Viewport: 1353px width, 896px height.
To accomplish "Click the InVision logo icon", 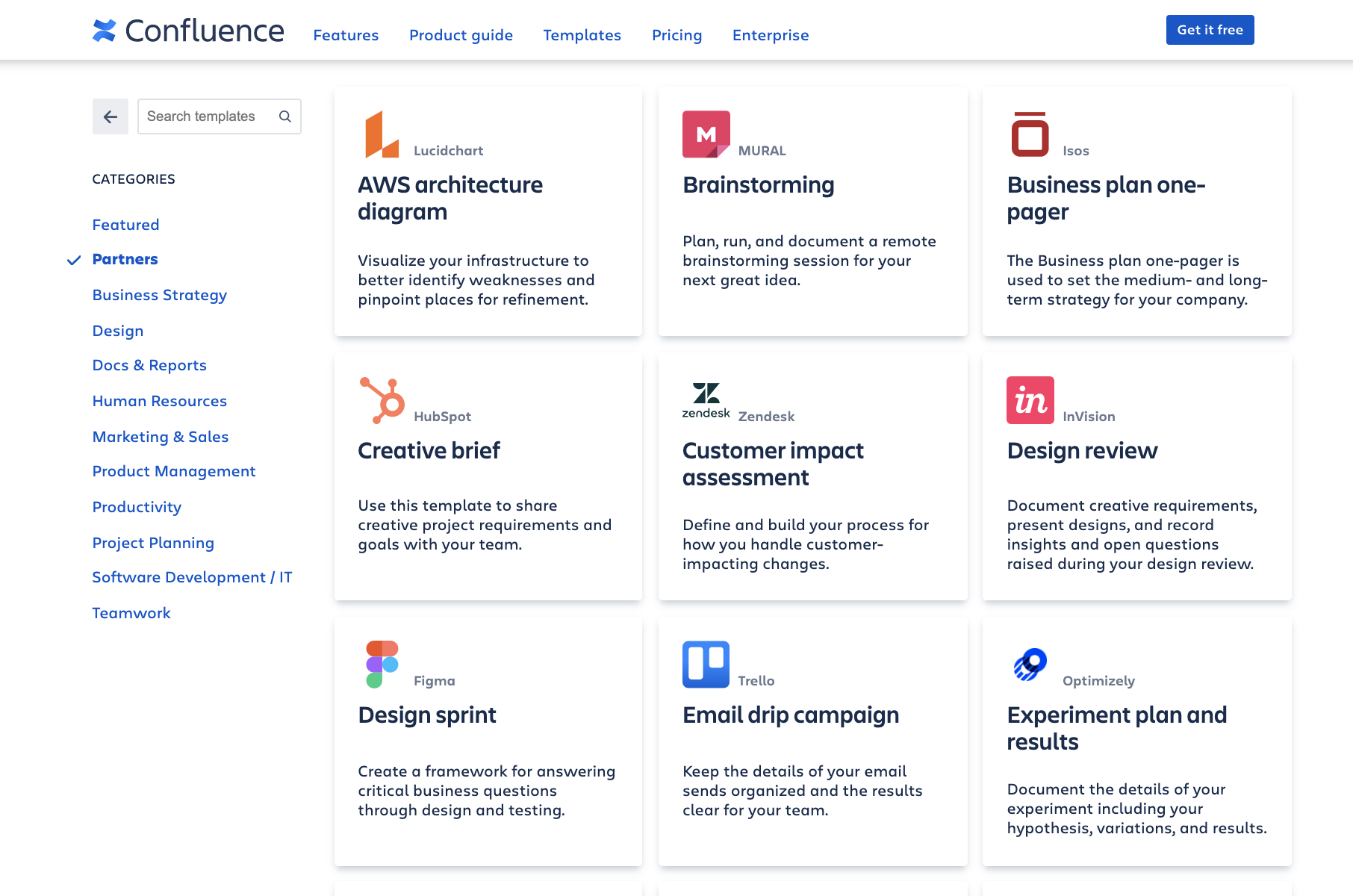I will click(1030, 400).
